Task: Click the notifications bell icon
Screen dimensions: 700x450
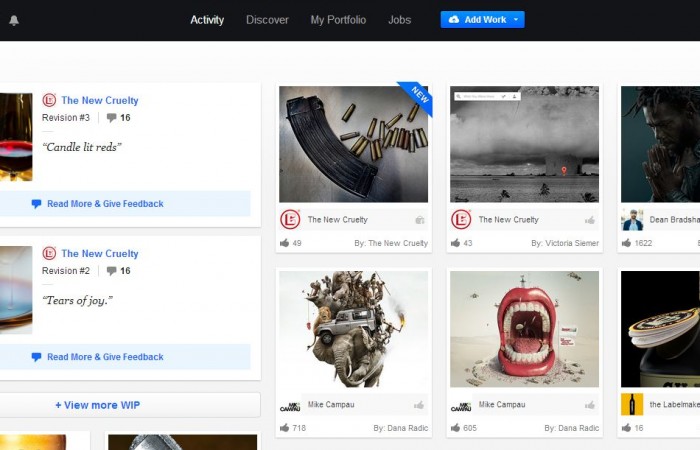Action: tap(14, 20)
